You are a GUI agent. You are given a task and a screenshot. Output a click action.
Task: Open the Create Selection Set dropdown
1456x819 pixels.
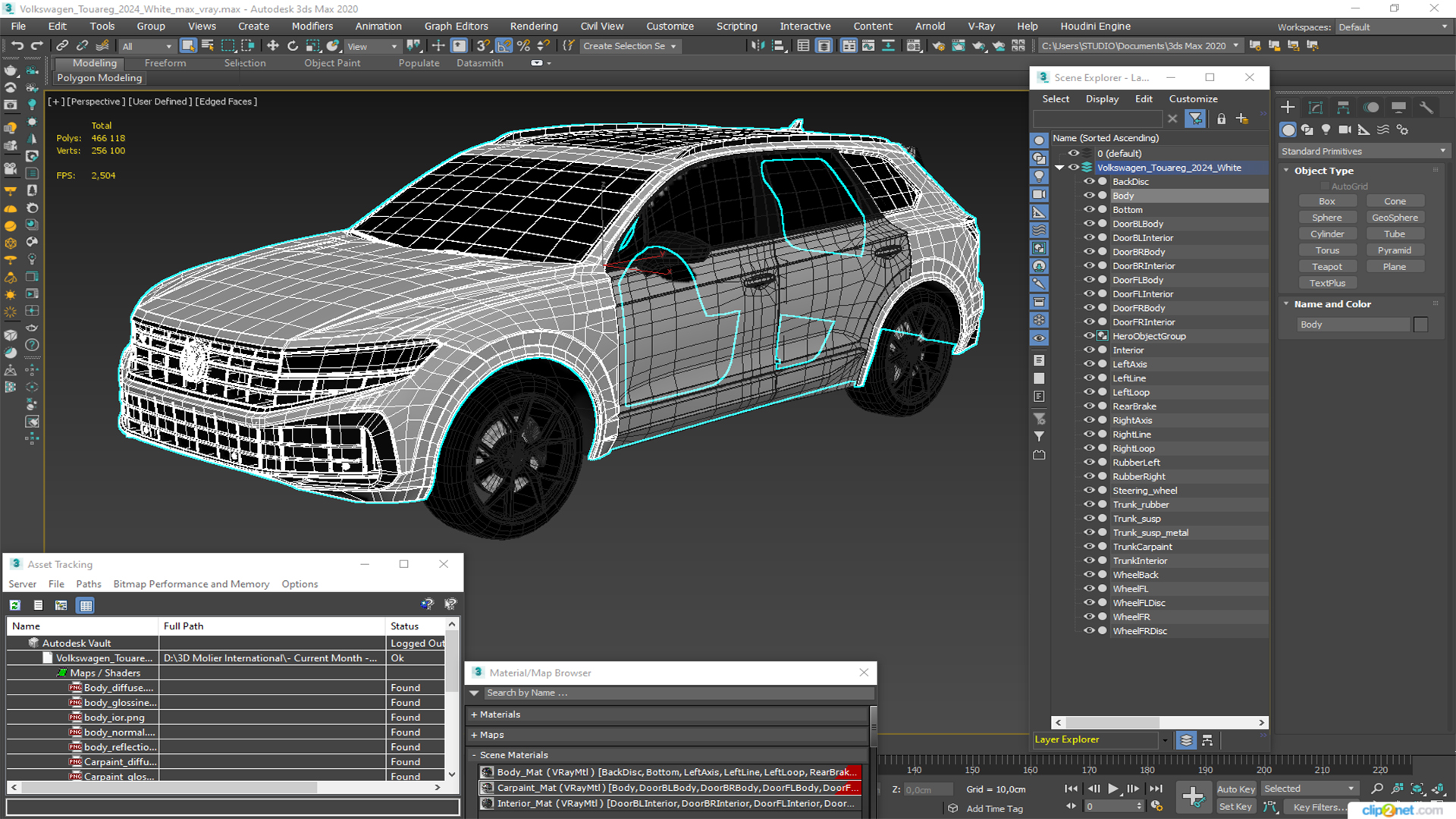[629, 46]
